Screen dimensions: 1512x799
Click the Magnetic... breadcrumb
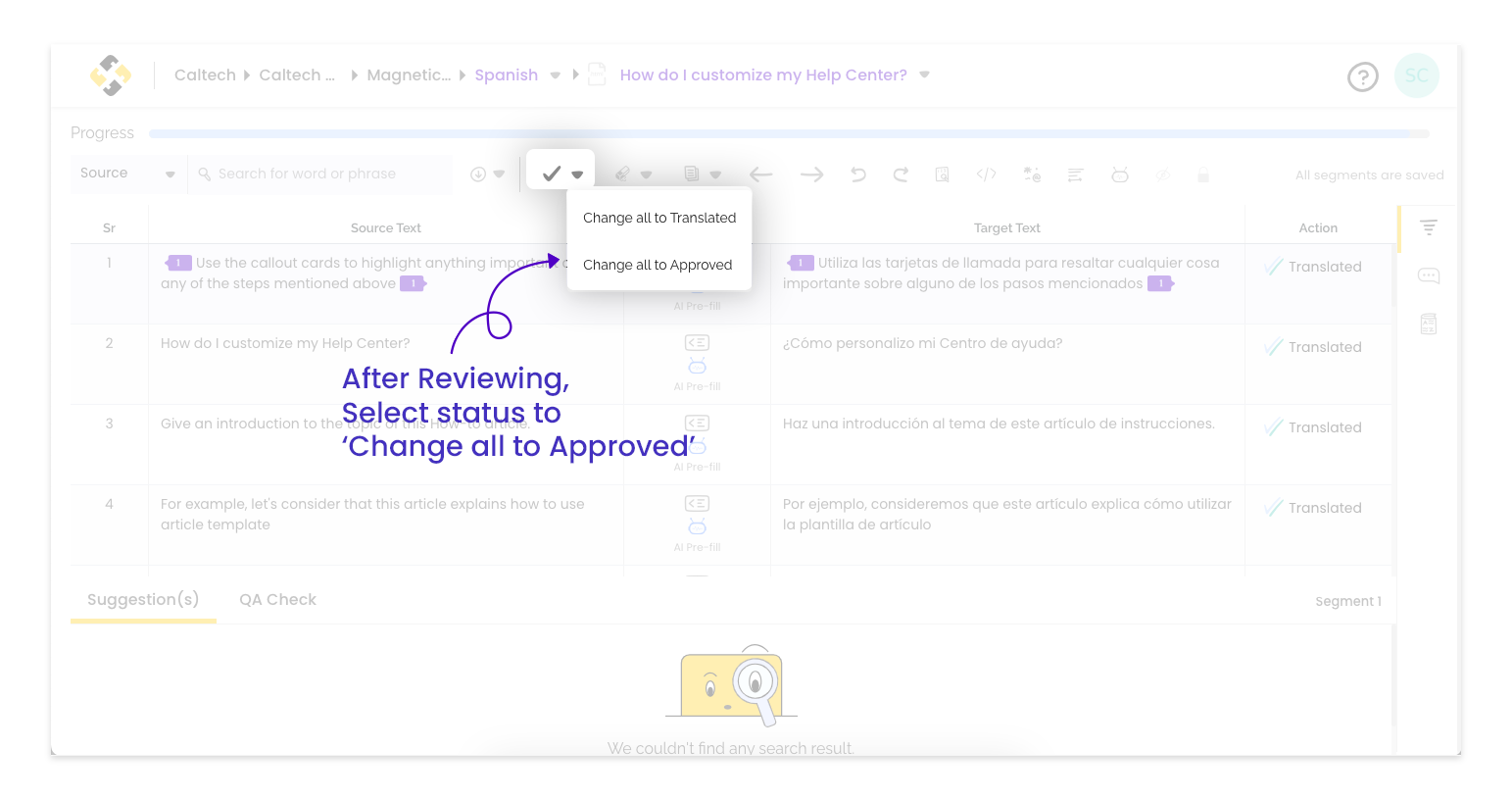pos(409,75)
